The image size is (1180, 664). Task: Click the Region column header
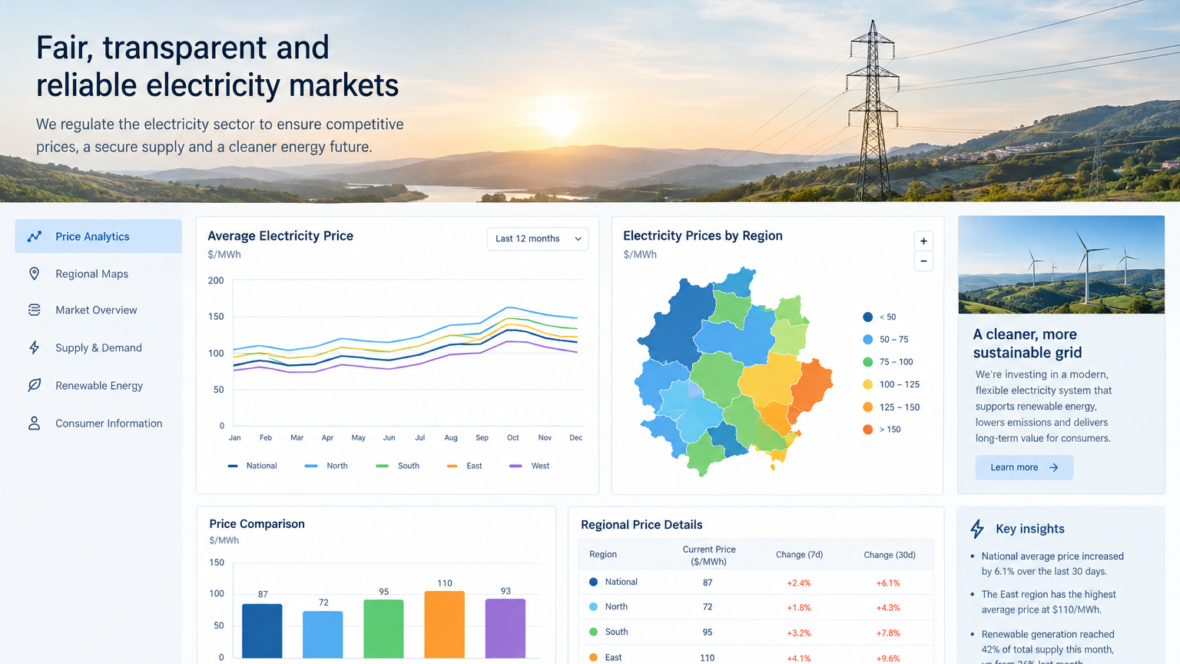[x=603, y=555]
